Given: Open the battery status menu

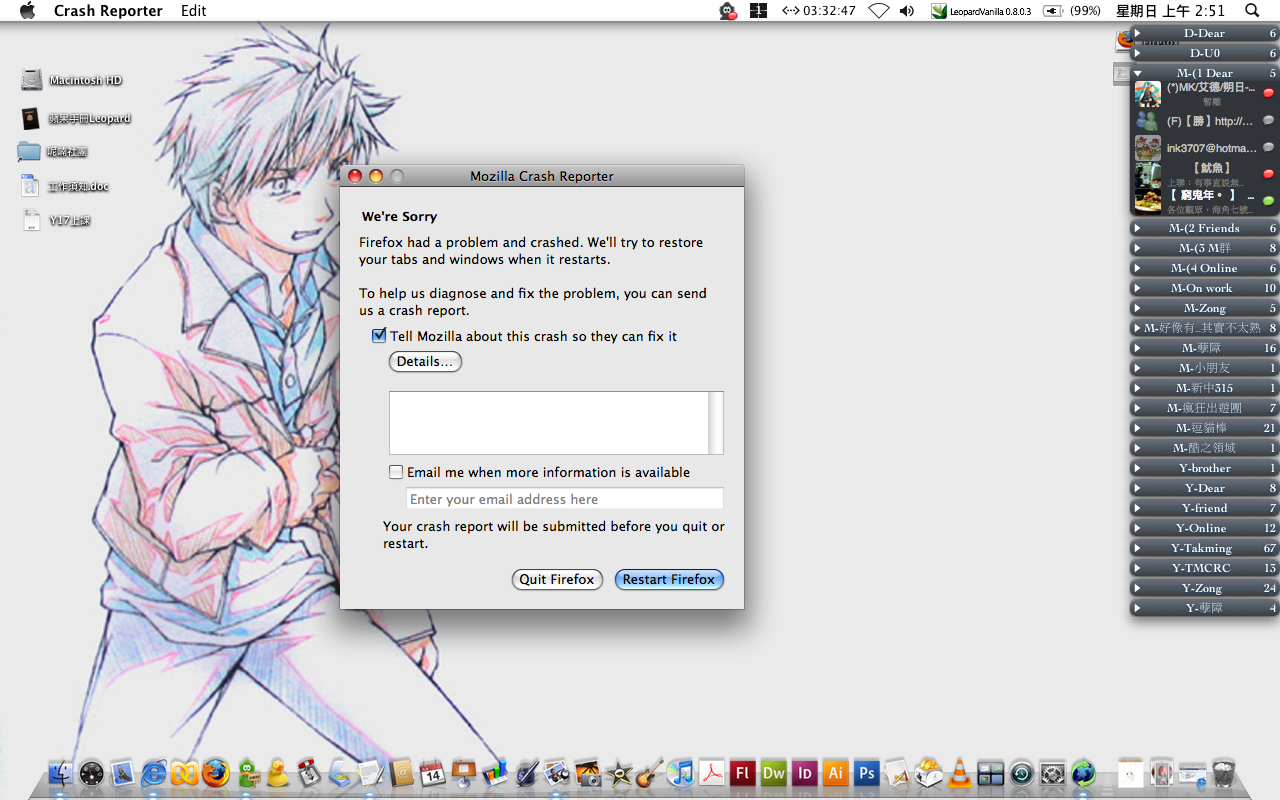Looking at the screenshot, I should [1072, 10].
